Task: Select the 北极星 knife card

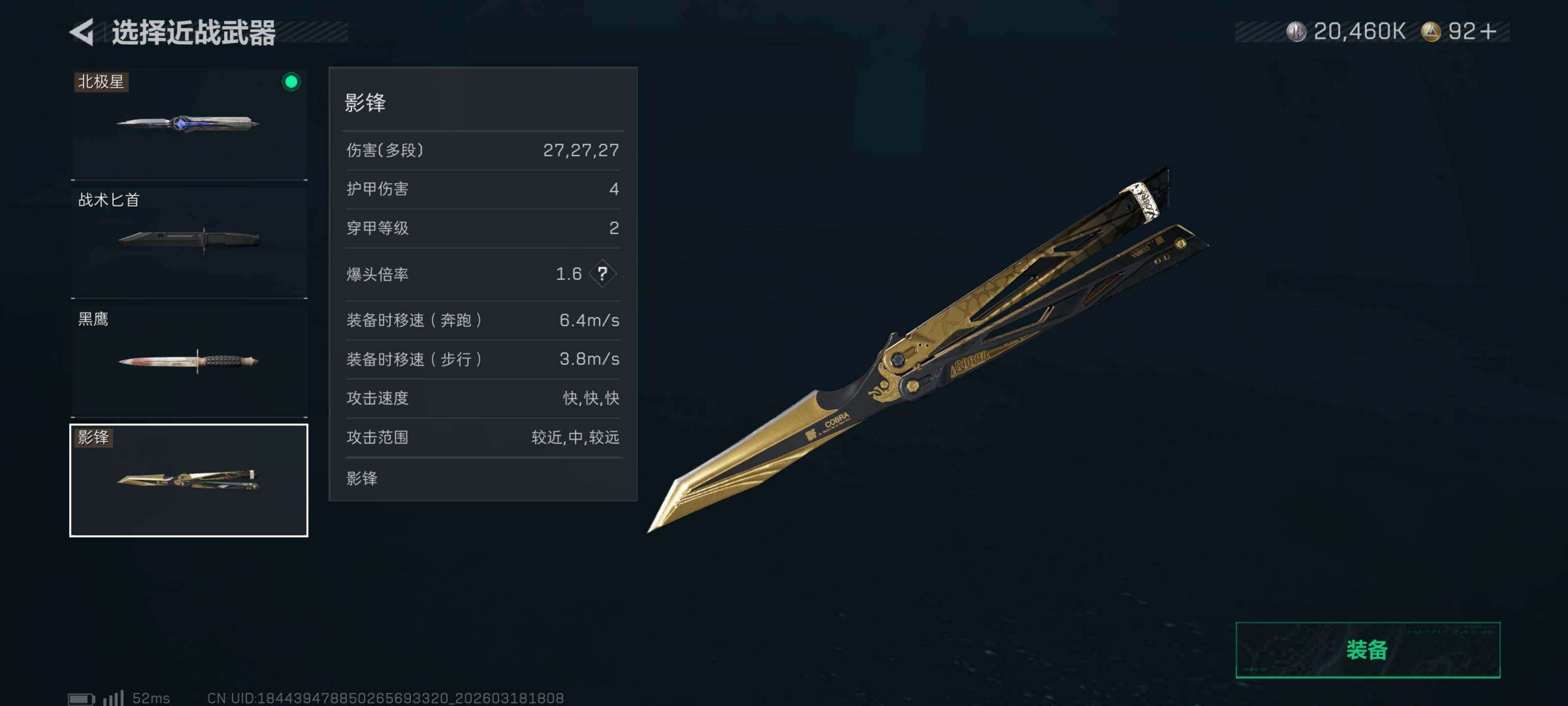Action: (x=189, y=124)
